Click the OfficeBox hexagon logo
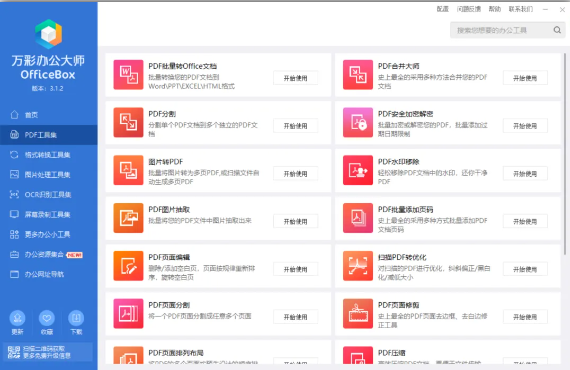The width and height of the screenshot is (570, 370). tap(48, 34)
